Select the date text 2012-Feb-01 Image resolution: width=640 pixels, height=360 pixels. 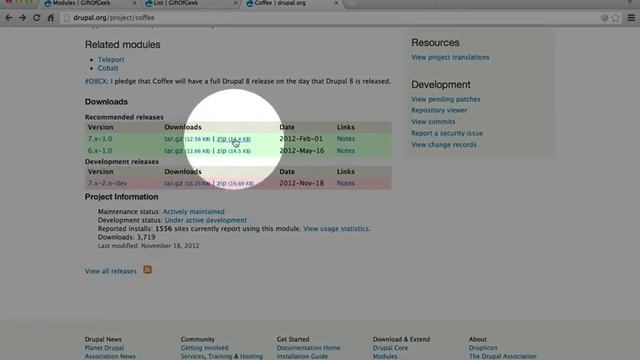301,139
